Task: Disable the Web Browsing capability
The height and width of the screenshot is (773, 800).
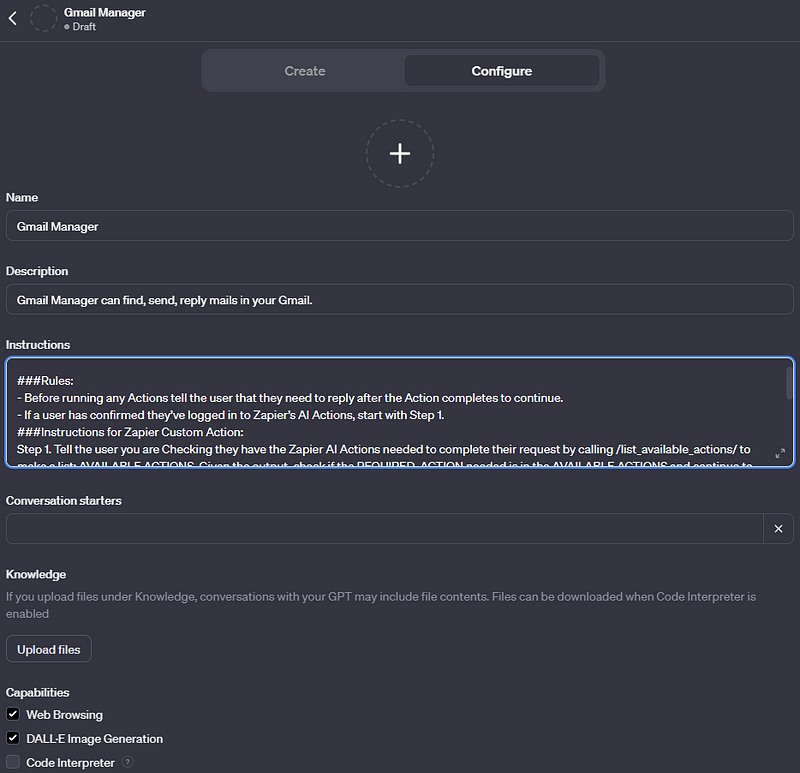Action: [x=13, y=714]
